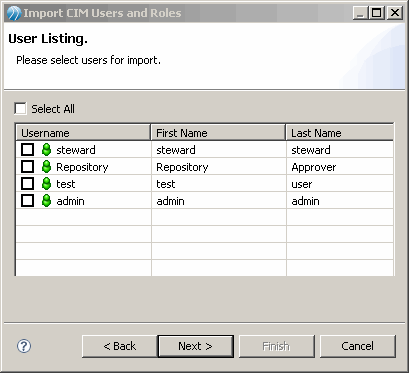Click the green user icon beside steward
Image resolution: width=409 pixels, height=373 pixels.
pyautogui.click(x=47, y=150)
